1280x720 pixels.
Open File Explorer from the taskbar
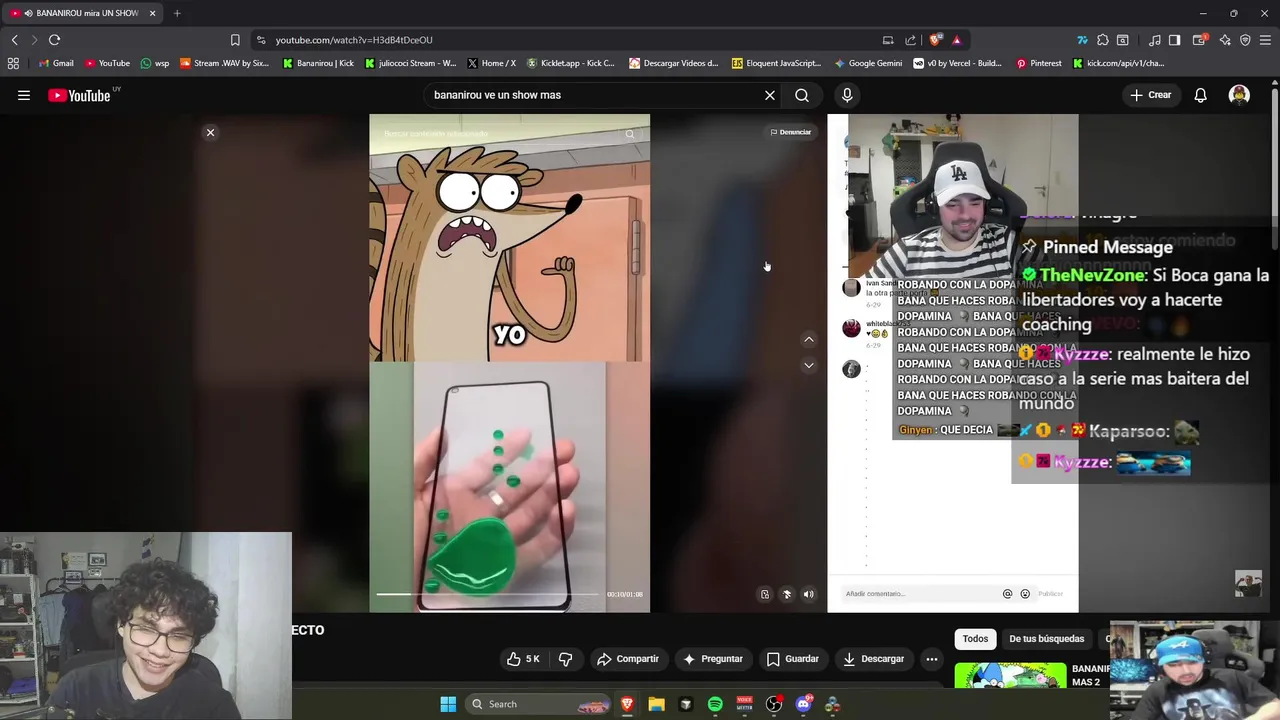(x=656, y=704)
